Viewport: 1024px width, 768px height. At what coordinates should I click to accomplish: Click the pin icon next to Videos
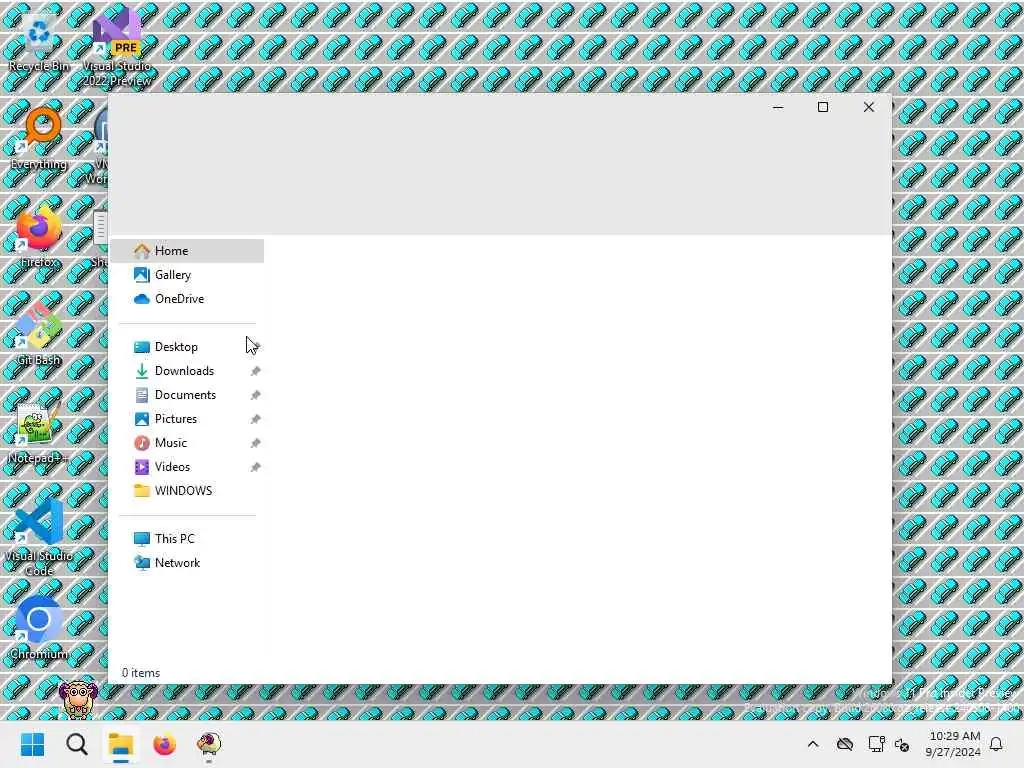255,467
